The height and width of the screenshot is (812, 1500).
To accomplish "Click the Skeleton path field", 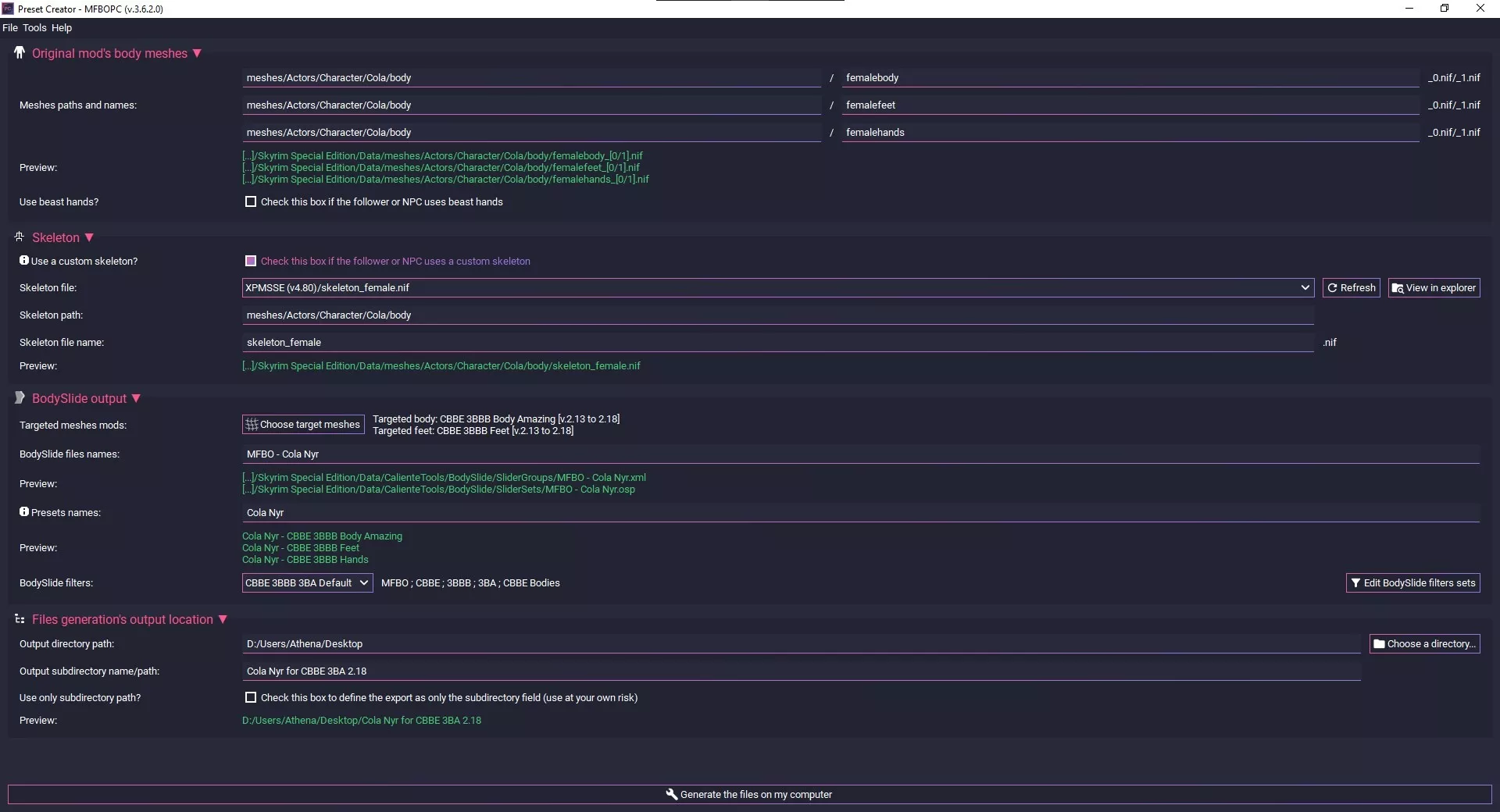I will 778,315.
